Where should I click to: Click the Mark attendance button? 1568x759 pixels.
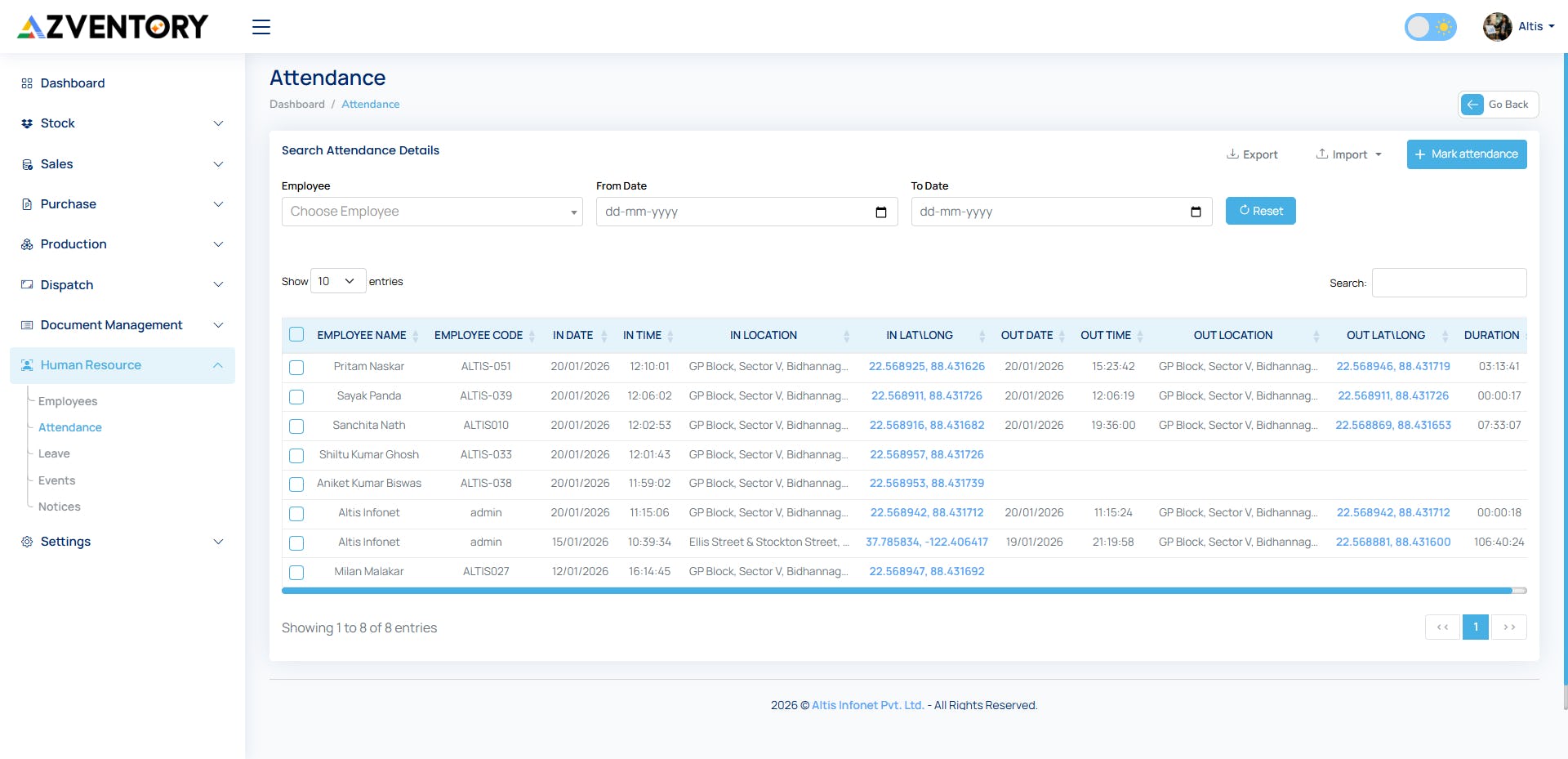(x=1466, y=154)
